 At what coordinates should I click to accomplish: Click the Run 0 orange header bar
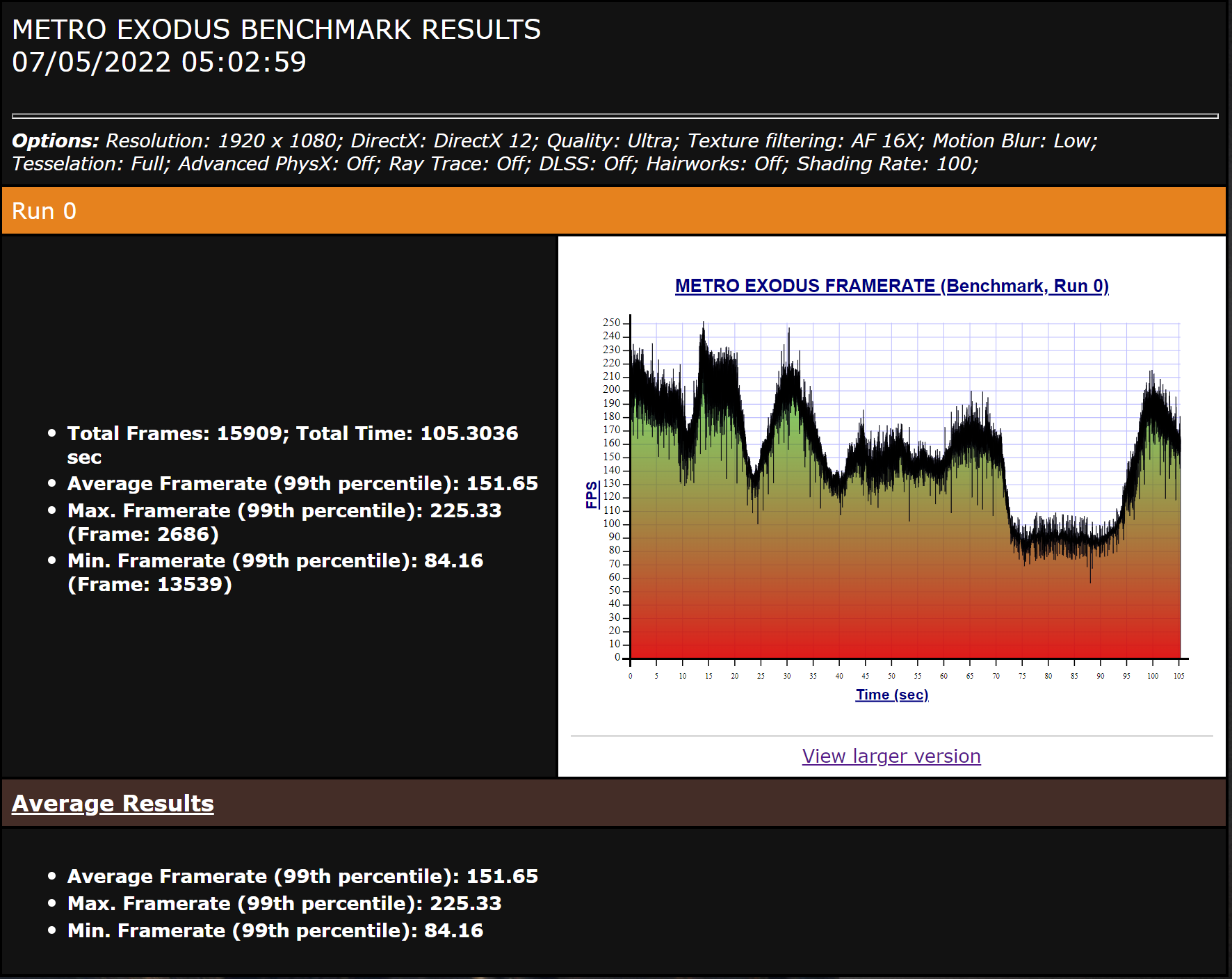[x=614, y=211]
